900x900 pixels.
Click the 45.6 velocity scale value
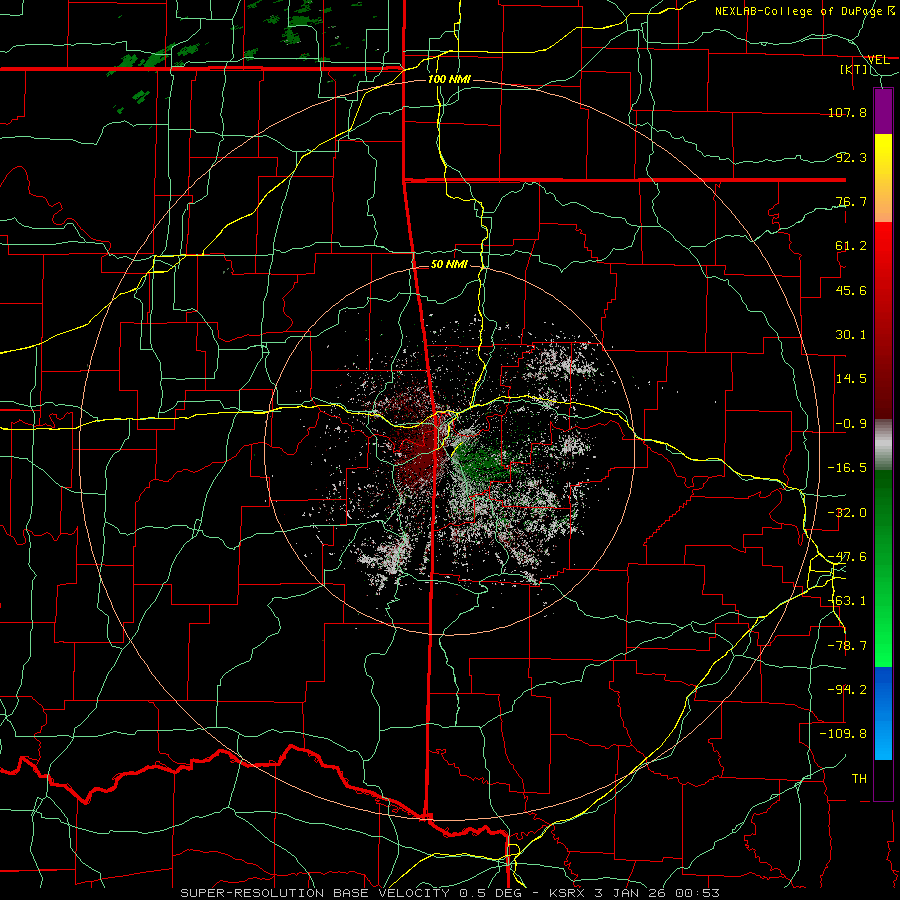(851, 290)
